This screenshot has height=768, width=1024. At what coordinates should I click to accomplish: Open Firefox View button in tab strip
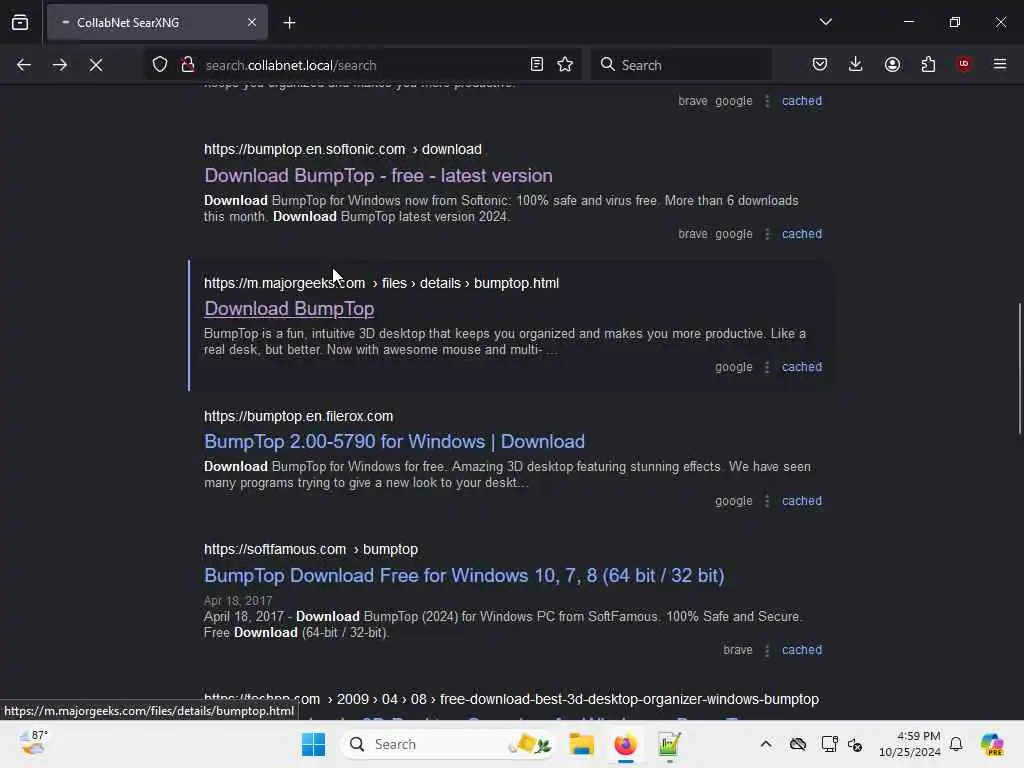pos(20,23)
